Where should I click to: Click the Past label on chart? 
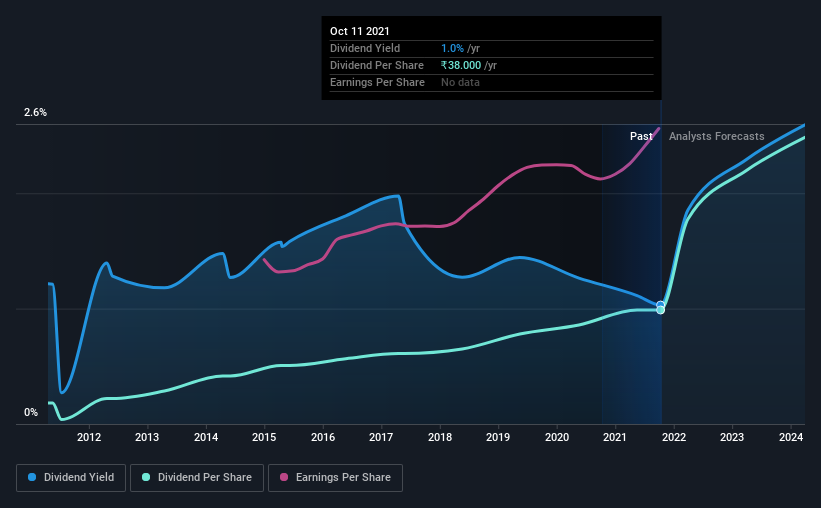[x=641, y=136]
